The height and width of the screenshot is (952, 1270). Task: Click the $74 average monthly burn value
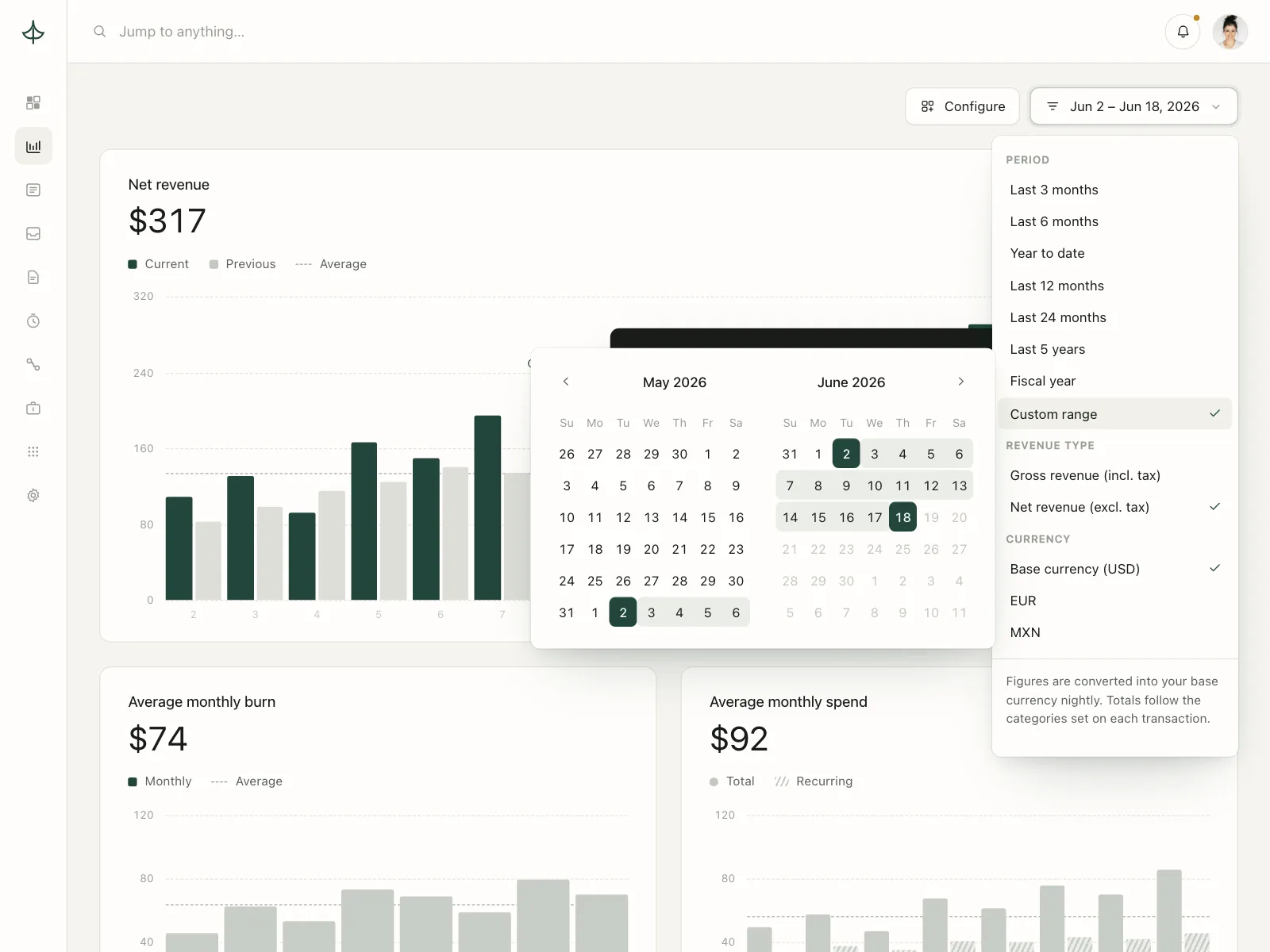(158, 739)
